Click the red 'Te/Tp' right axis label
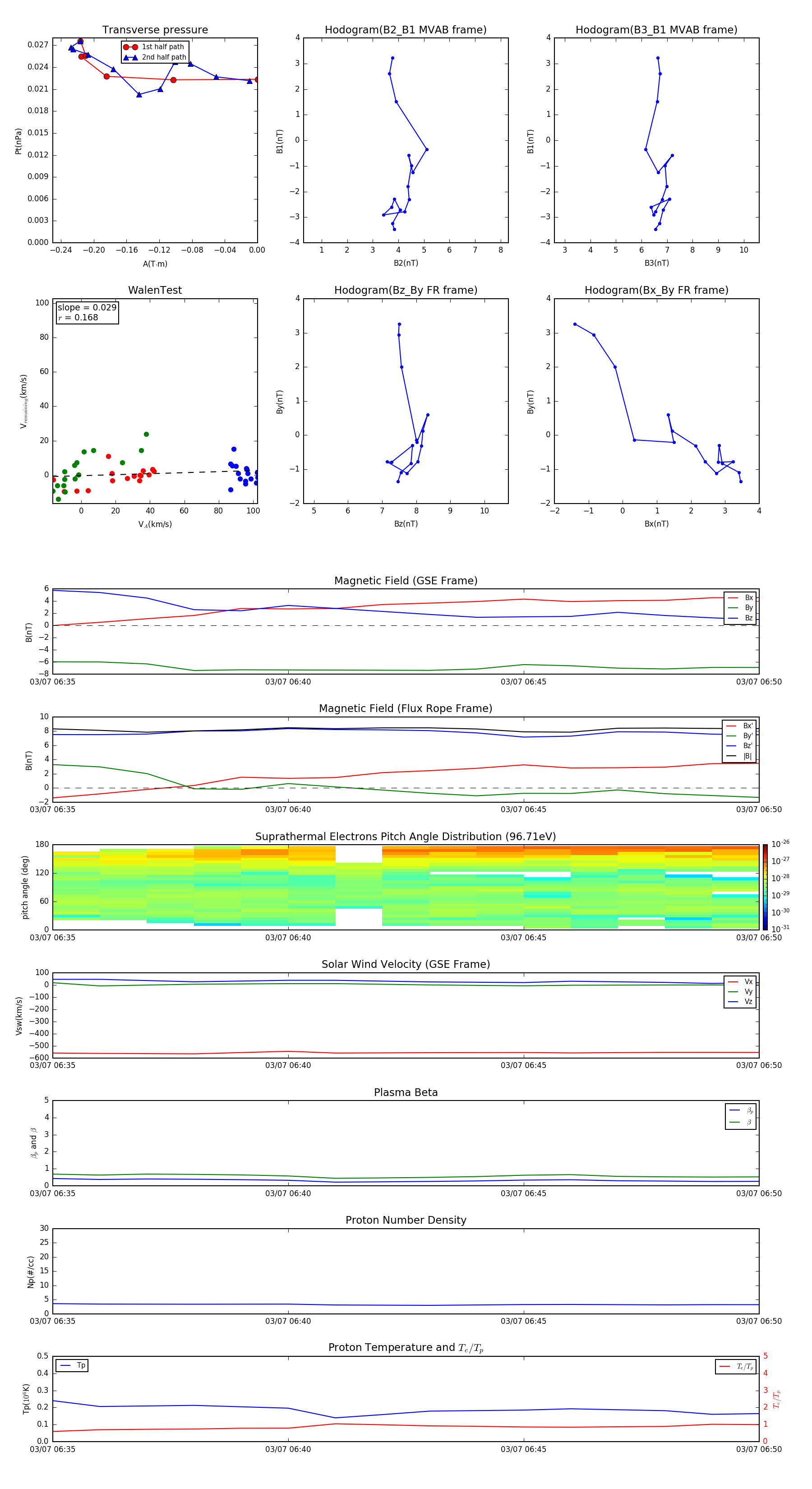812x1489 pixels. click(x=777, y=1399)
